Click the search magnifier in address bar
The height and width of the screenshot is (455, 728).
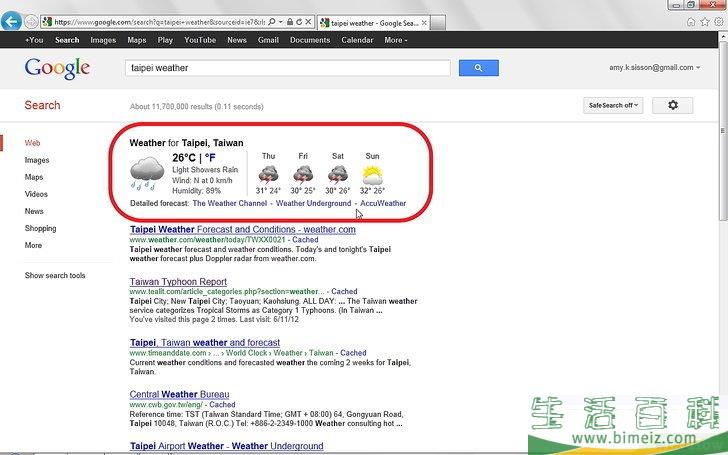272,22
